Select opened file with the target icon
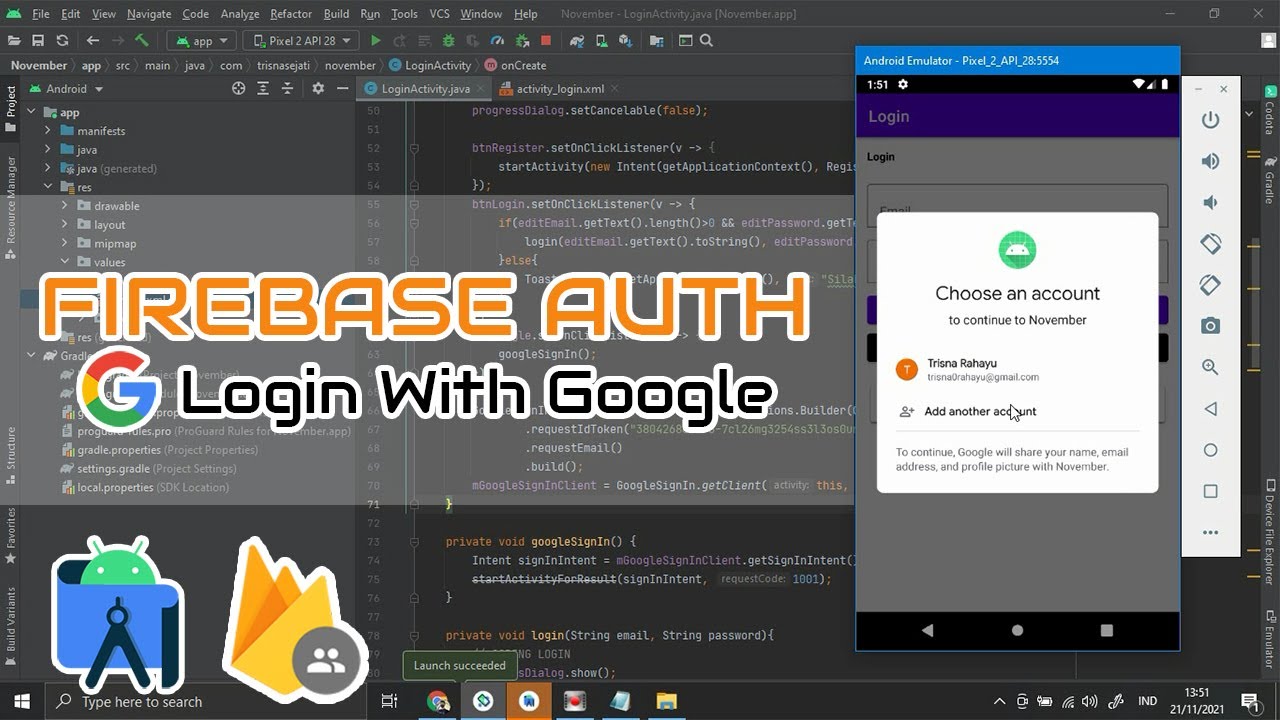This screenshot has width=1280, height=720. coord(238,88)
